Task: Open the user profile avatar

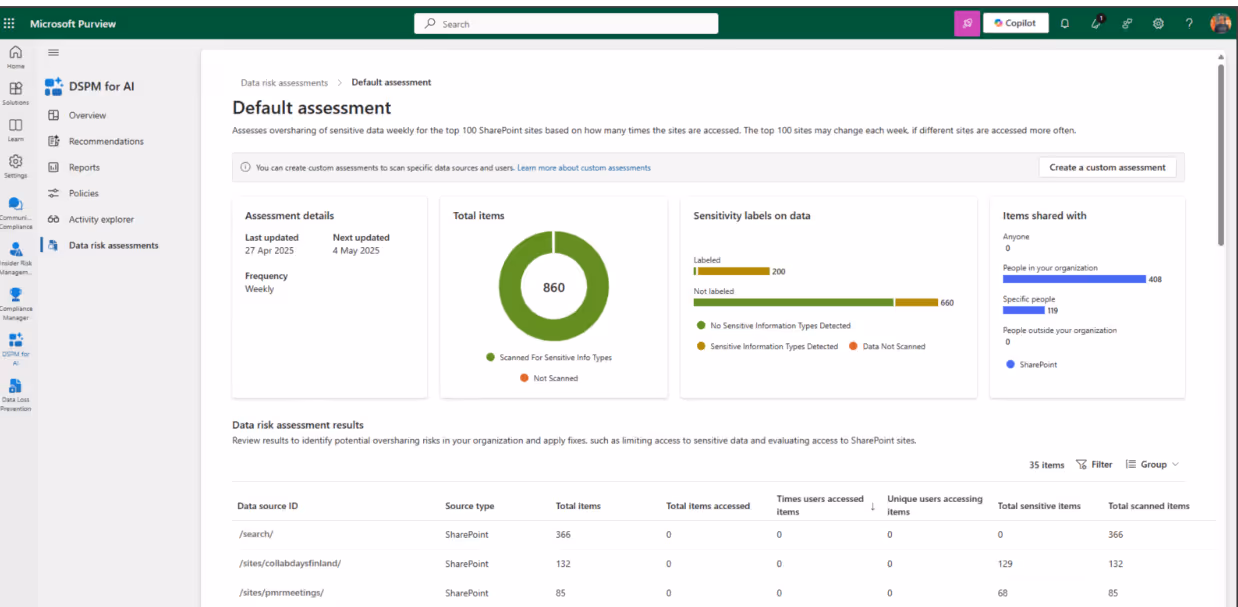Action: tap(1220, 24)
